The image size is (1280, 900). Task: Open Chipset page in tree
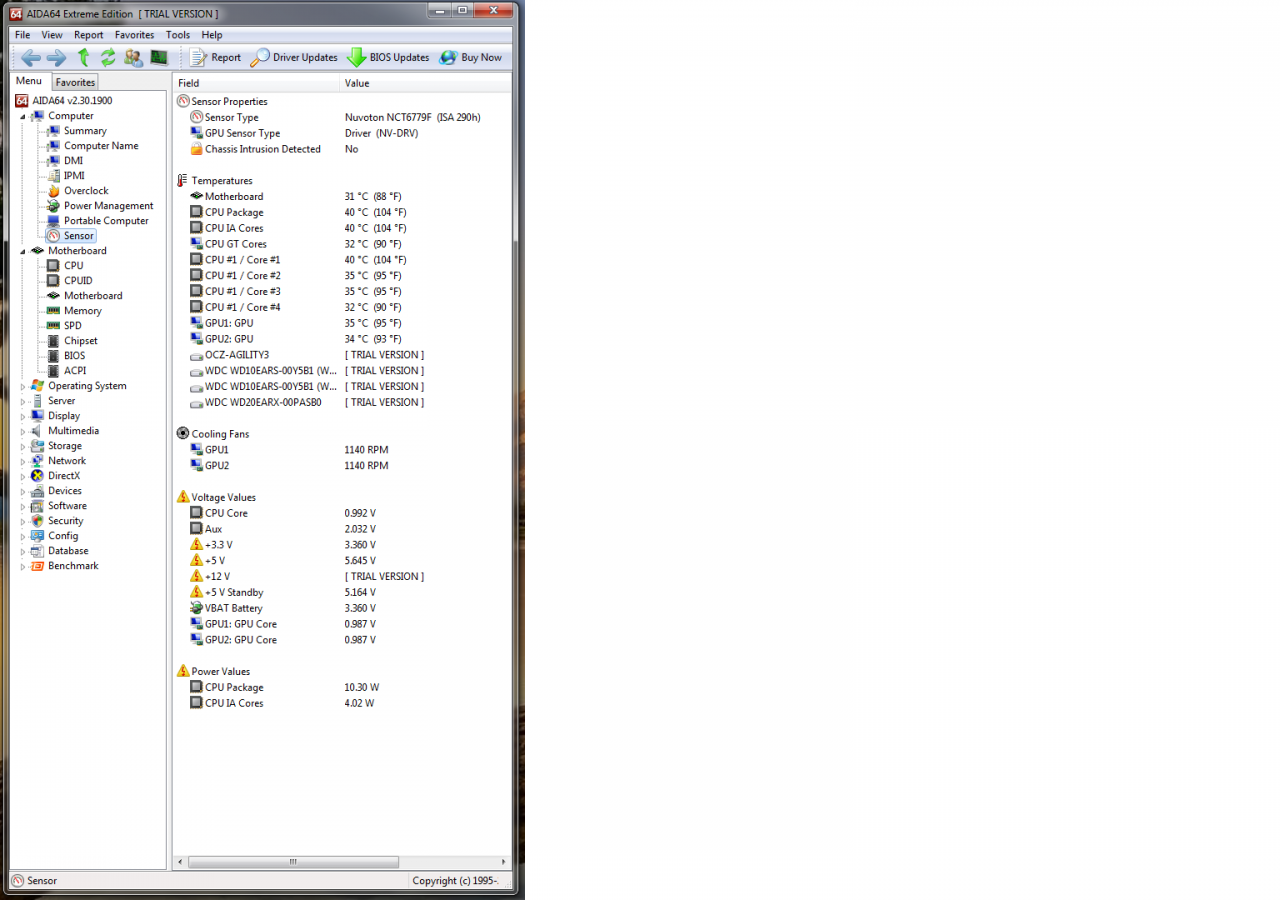[x=80, y=341]
